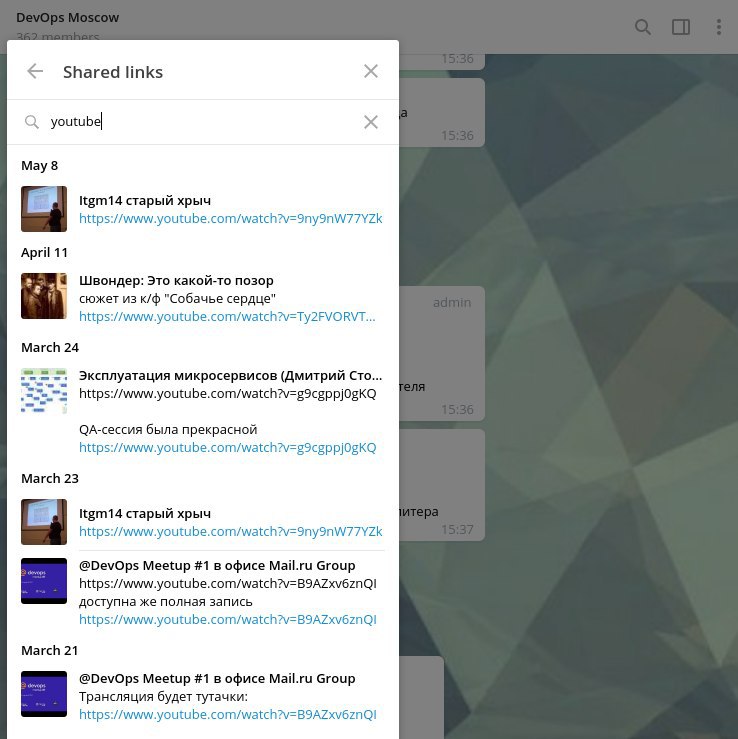Open chat search in DevOps Moscow header
The image size is (738, 739).
click(x=643, y=27)
